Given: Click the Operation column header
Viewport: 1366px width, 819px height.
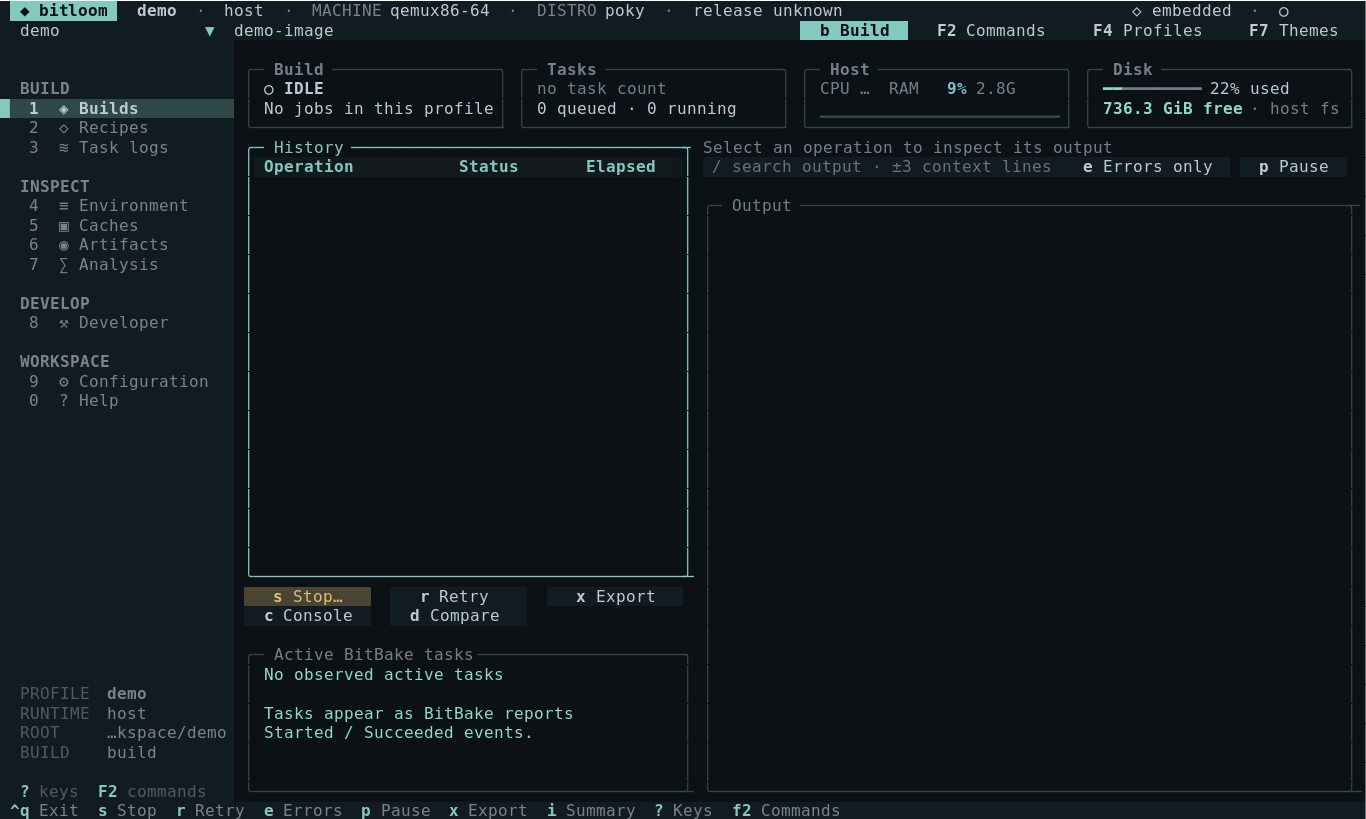Looking at the screenshot, I should coord(308,167).
